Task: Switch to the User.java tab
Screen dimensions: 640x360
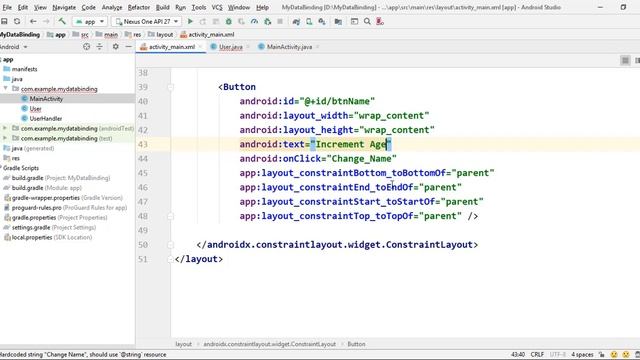Action: point(231,47)
